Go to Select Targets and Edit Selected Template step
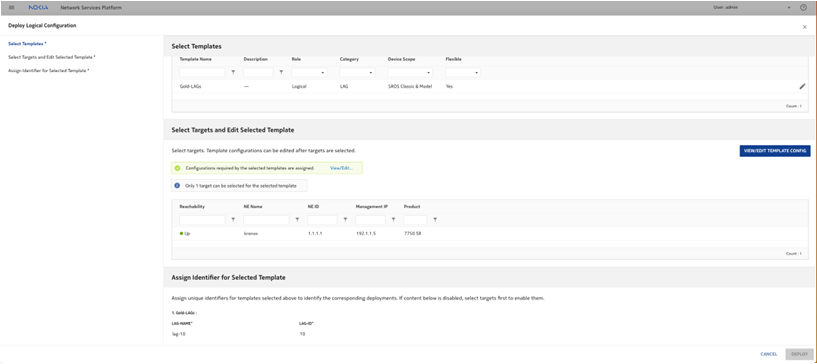Viewport: 817px width, 364px height. point(52,57)
